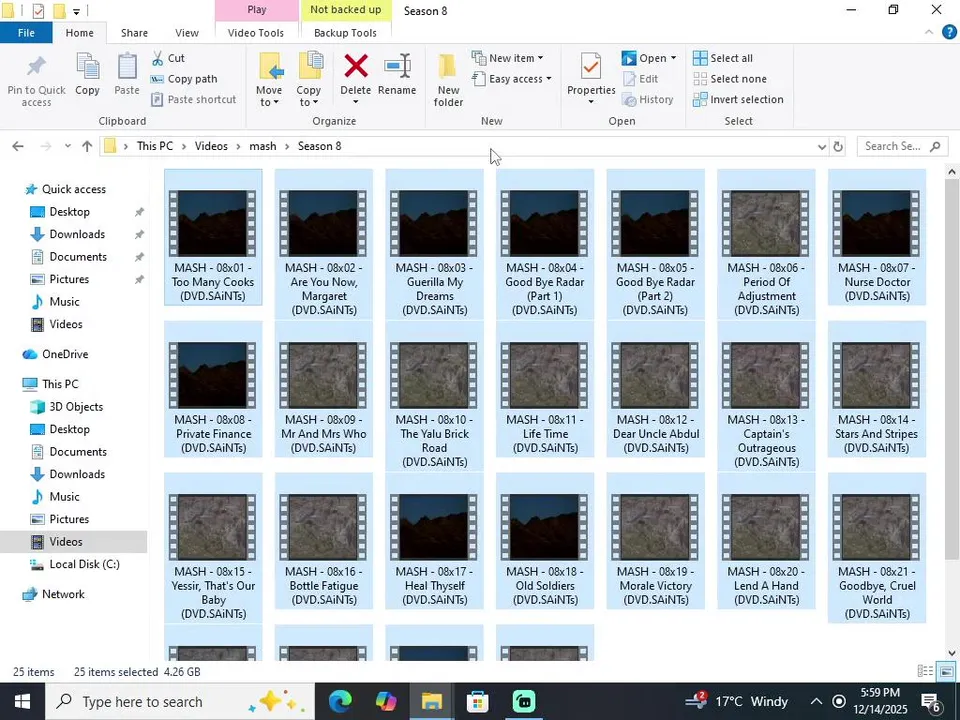Open the address bar history dropdown
Image resolution: width=960 pixels, height=720 pixels.
click(x=822, y=146)
